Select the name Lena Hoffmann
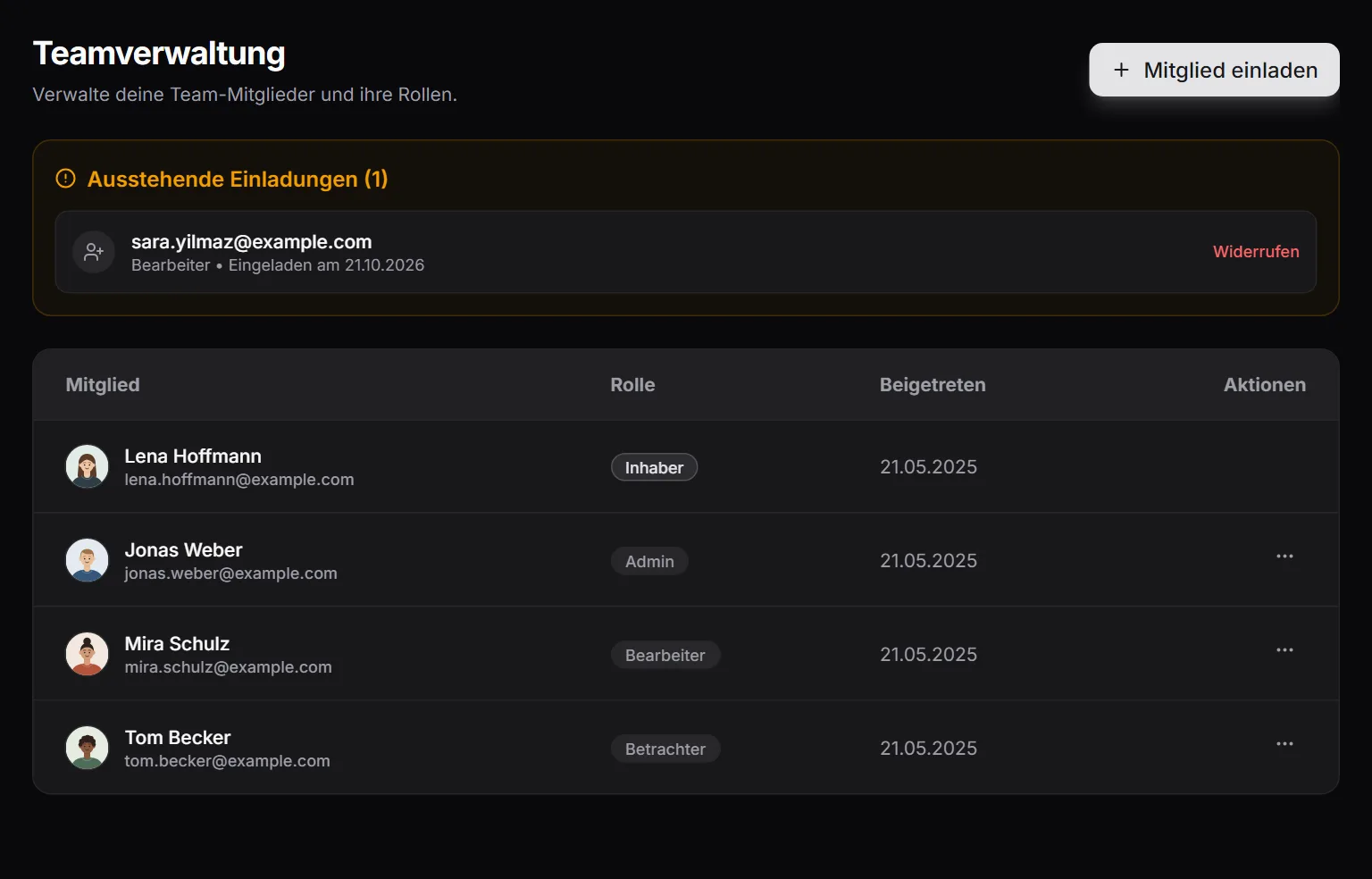The width and height of the screenshot is (1372, 879). pos(193,456)
